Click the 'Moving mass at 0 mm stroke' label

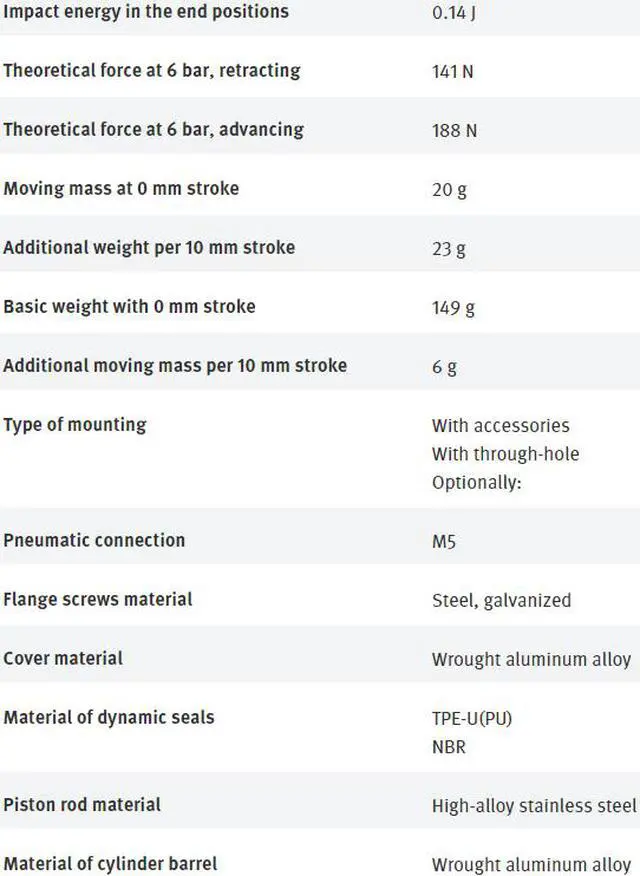coord(121,188)
